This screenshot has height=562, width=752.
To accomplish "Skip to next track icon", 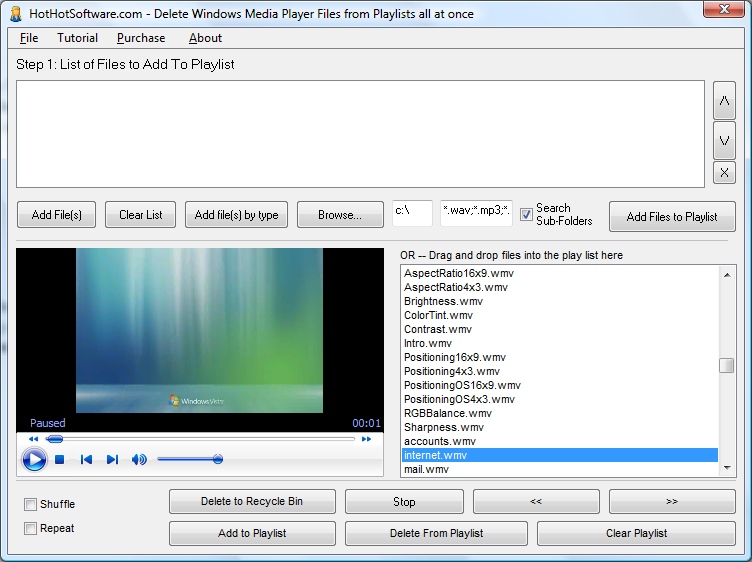I will [x=112, y=459].
